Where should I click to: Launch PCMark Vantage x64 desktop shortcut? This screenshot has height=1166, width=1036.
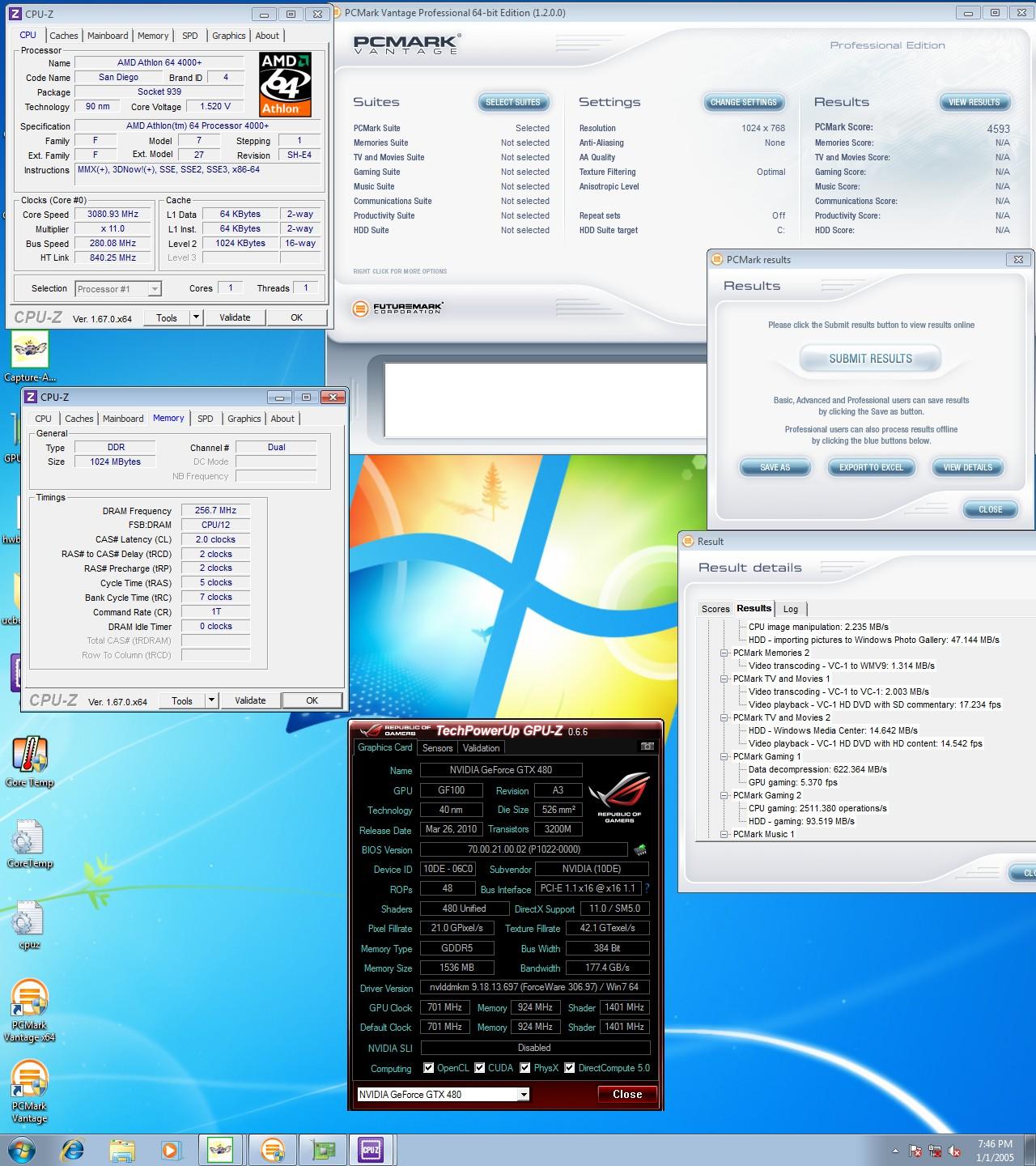click(30, 1011)
